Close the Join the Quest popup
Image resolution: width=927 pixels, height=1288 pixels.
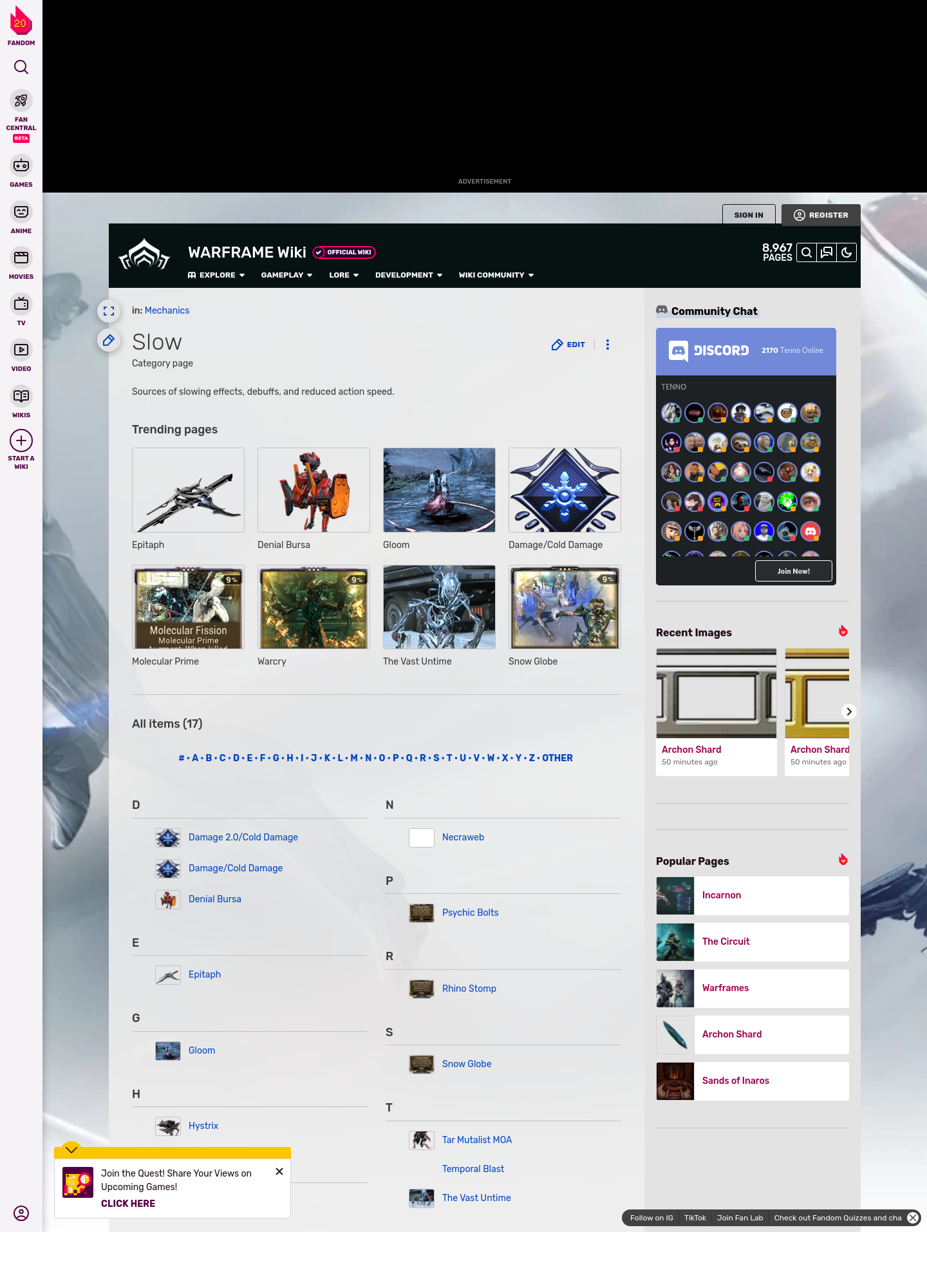coord(279,1171)
